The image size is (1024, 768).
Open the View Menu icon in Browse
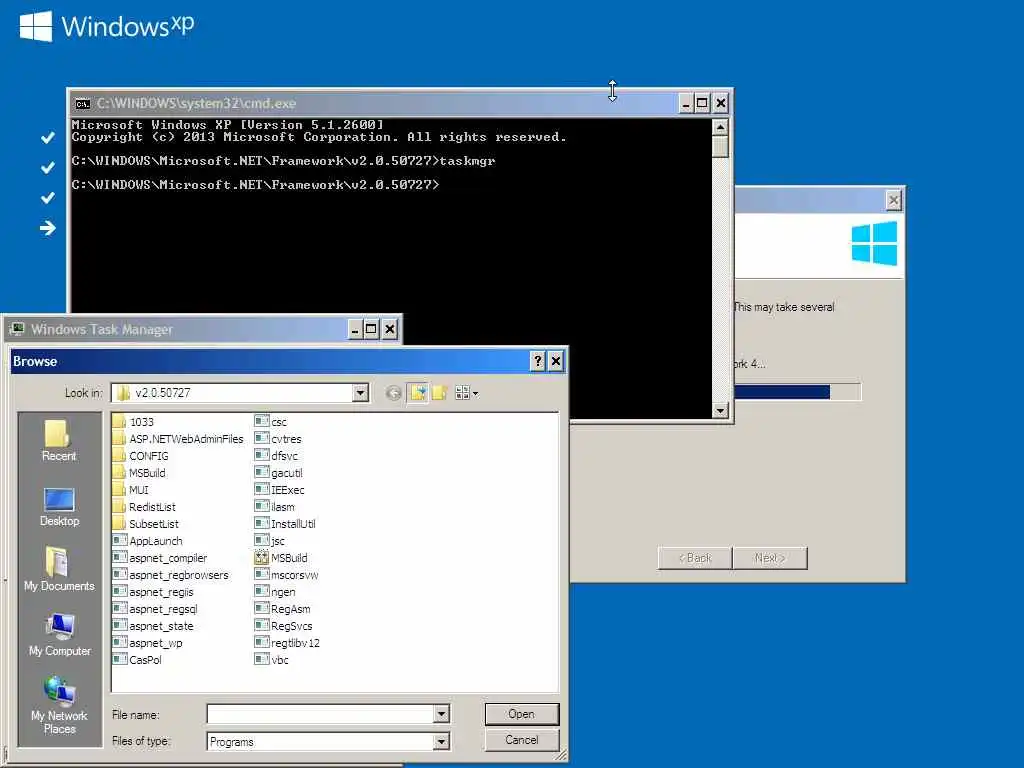pos(466,392)
